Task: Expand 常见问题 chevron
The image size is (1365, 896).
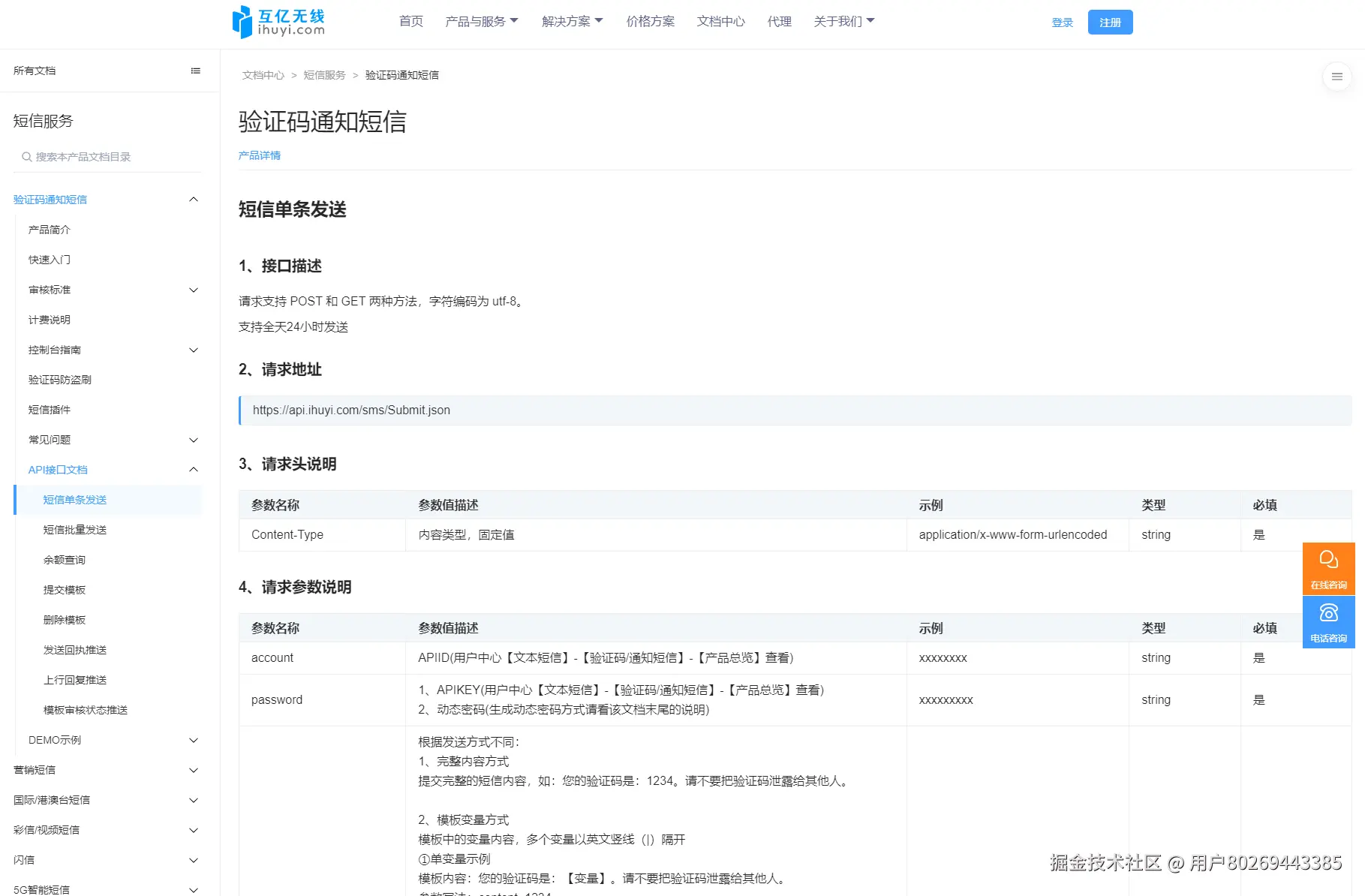Action: coord(194,440)
